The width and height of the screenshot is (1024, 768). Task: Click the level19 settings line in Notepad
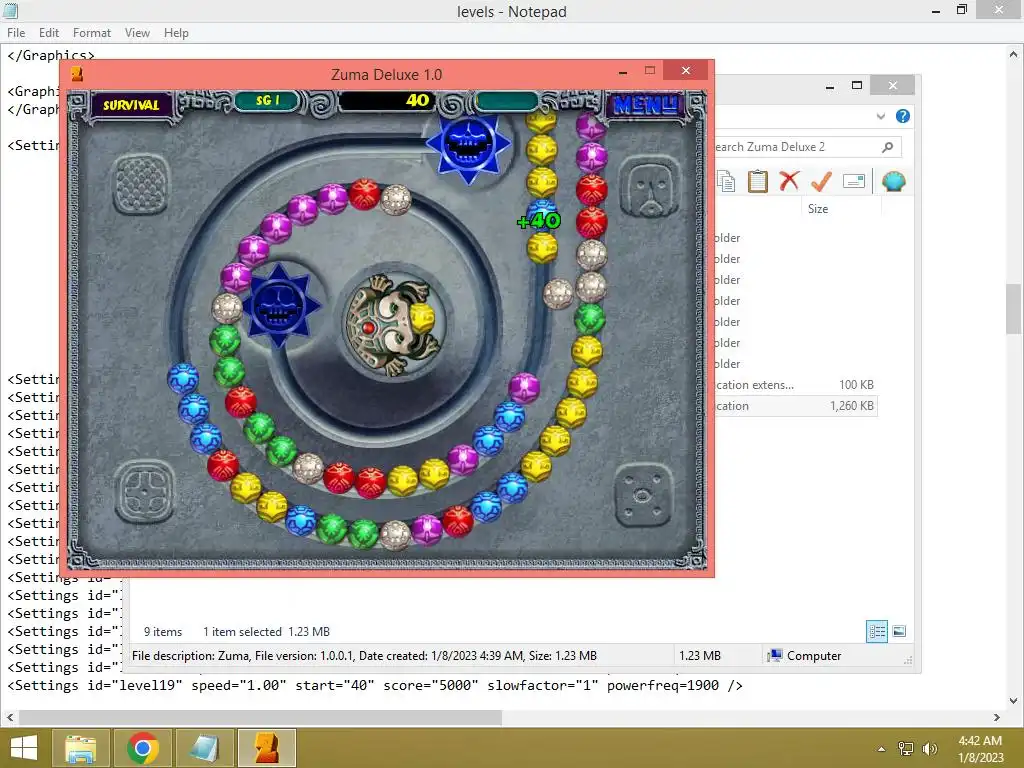coord(375,686)
